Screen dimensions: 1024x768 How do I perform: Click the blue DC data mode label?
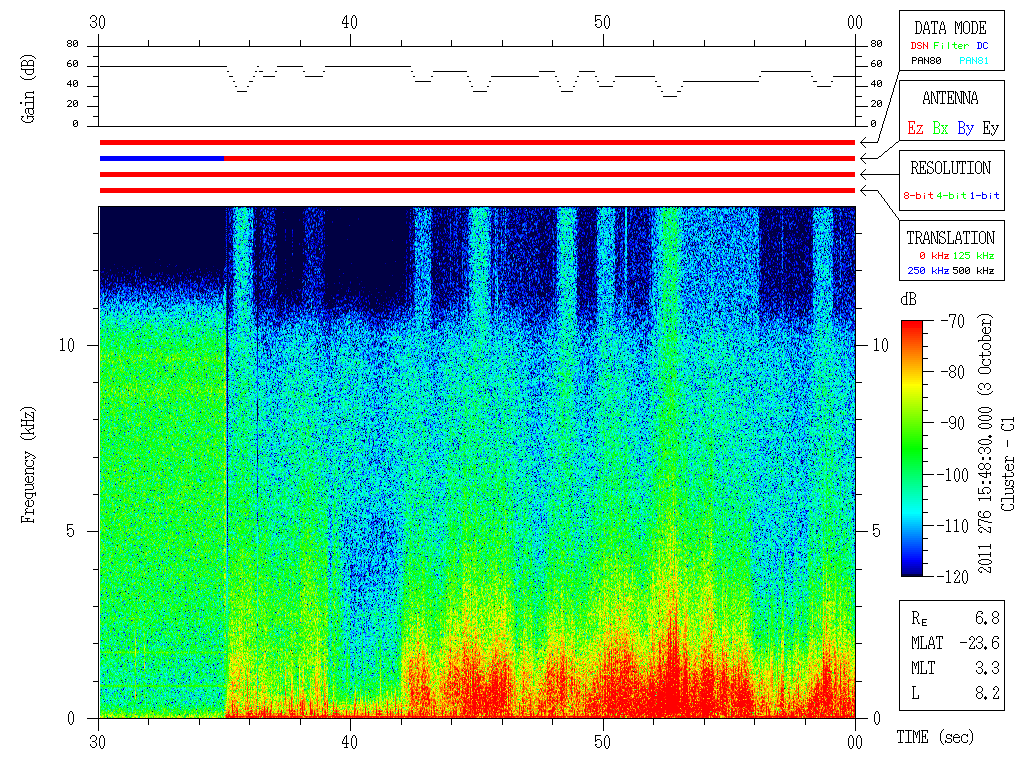(x=982, y=46)
